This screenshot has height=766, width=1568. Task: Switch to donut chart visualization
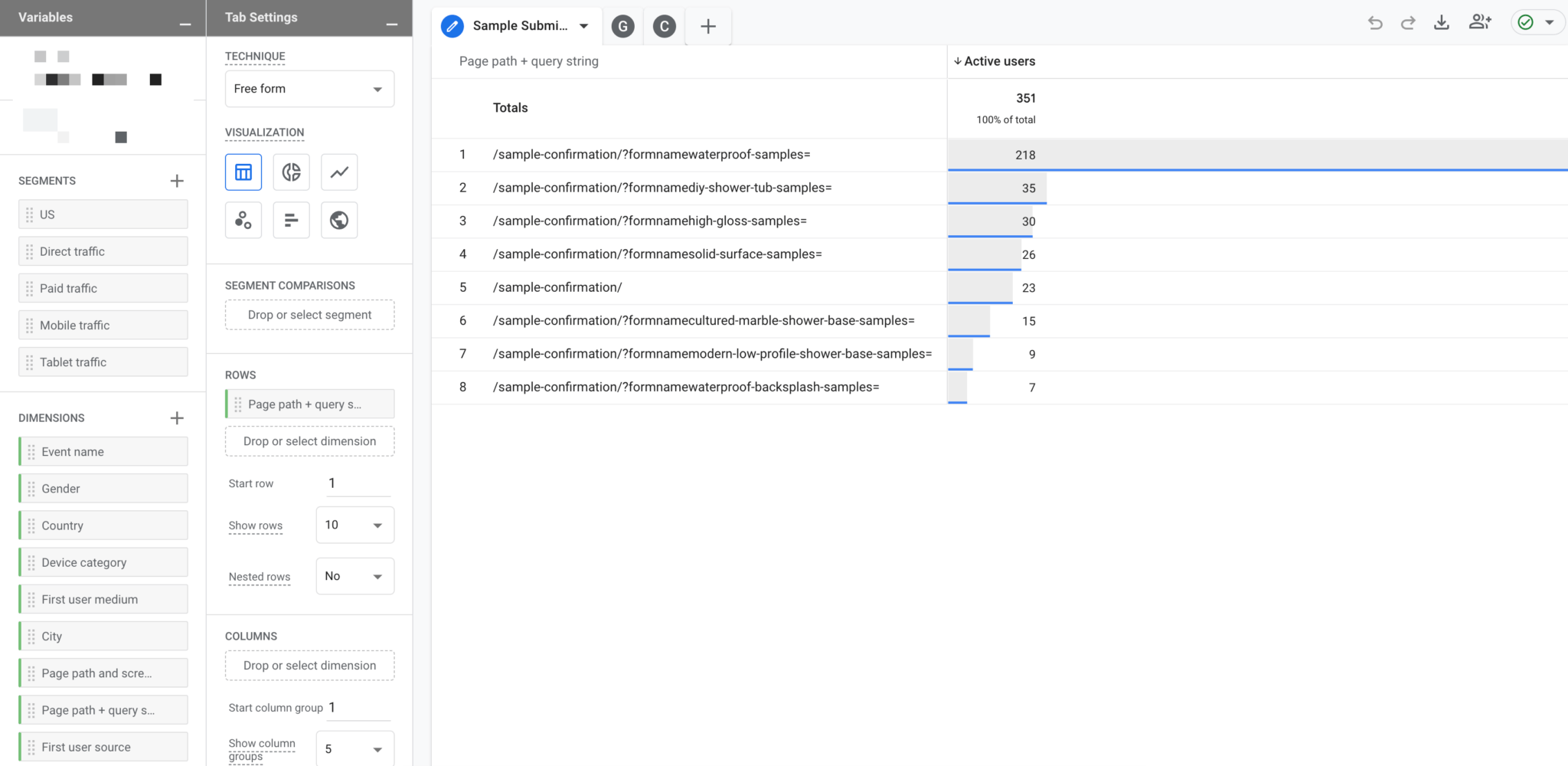coord(291,172)
